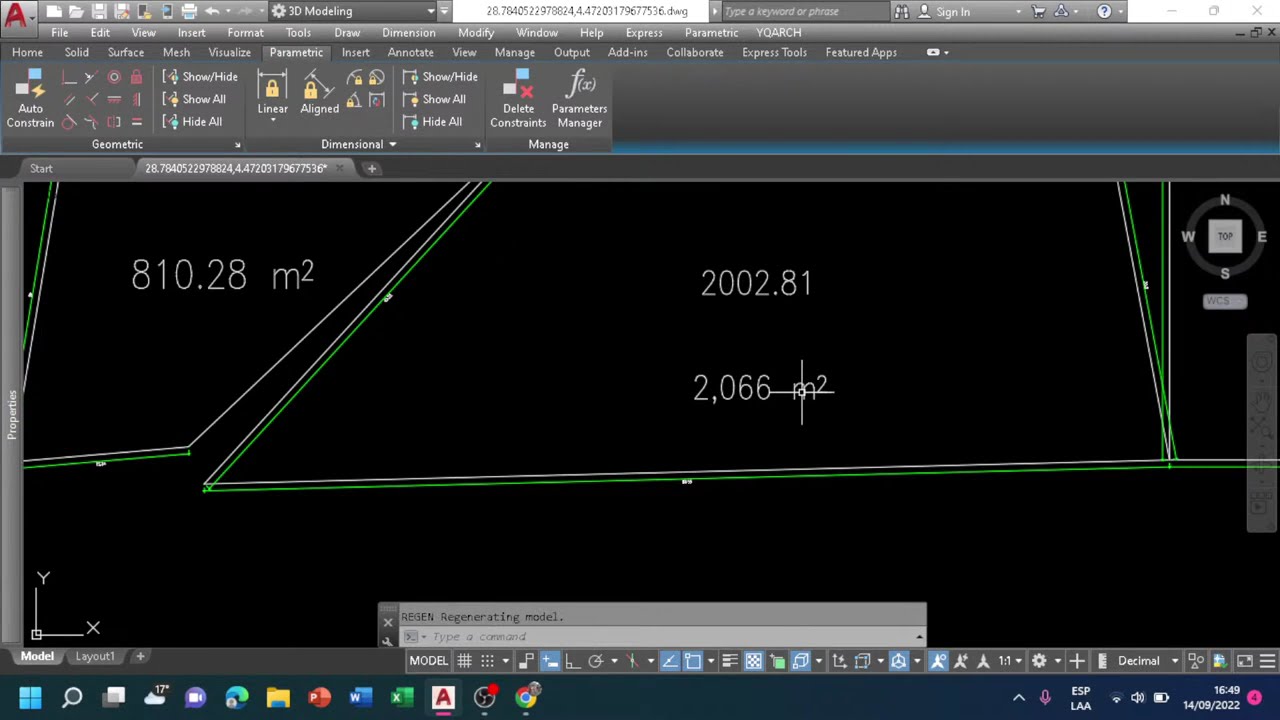Click the status bar workspace gear icon
This screenshot has width=1280, height=720.
(x=1039, y=661)
